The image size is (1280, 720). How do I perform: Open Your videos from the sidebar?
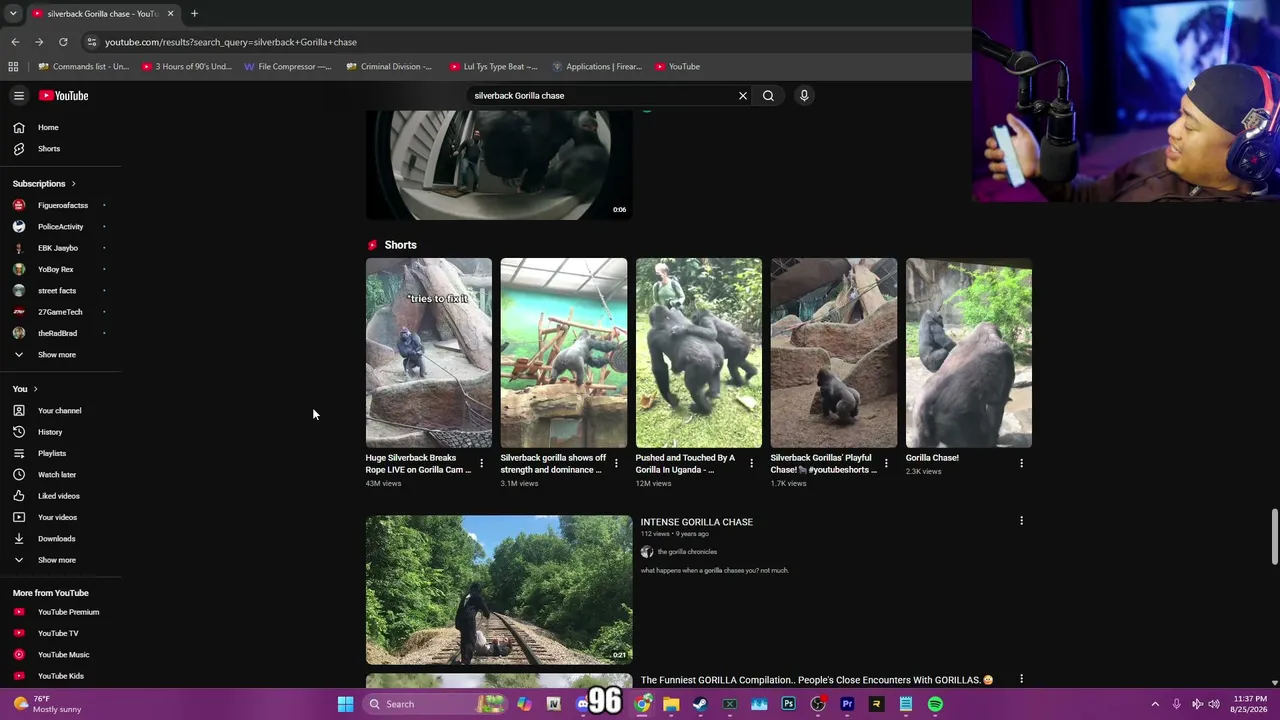[57, 518]
